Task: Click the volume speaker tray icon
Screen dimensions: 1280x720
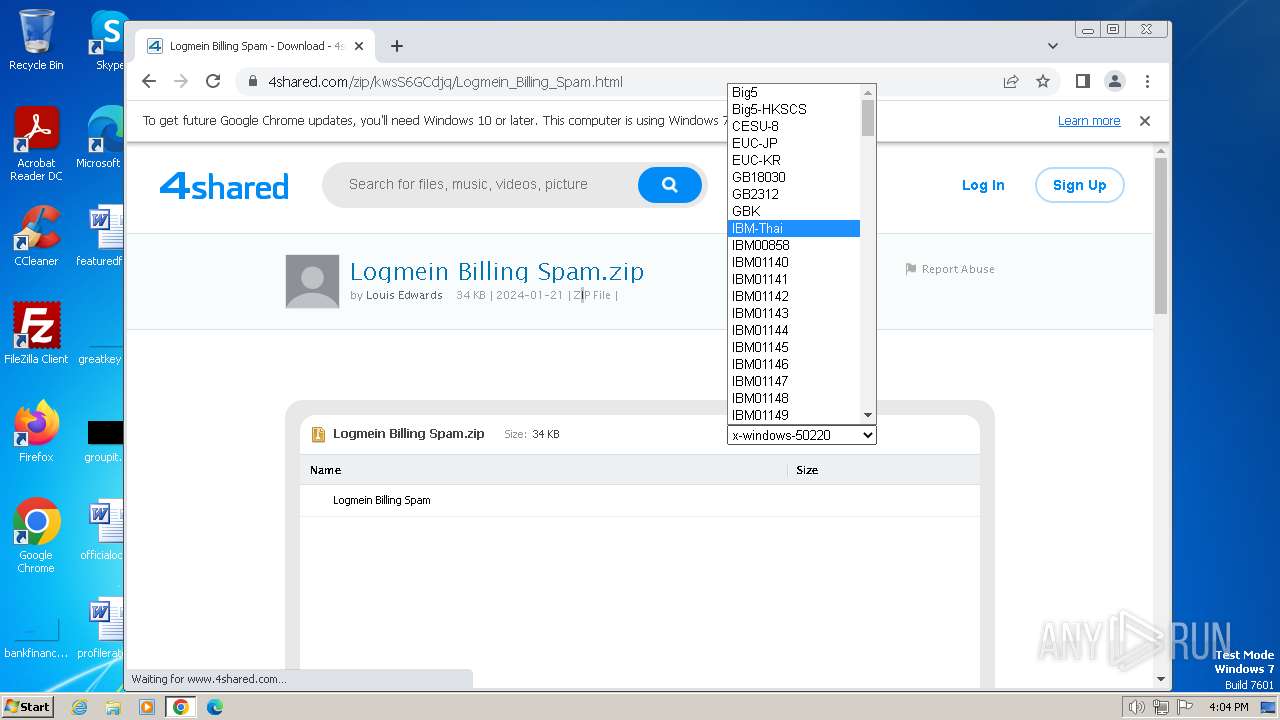Action: [x=1137, y=707]
